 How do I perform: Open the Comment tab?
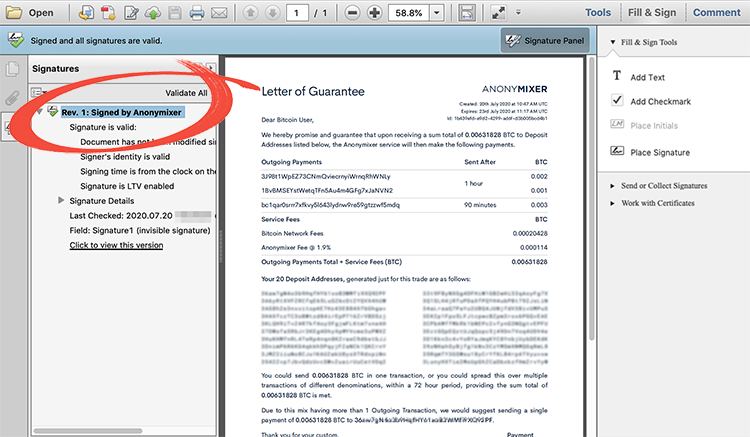[x=716, y=13]
